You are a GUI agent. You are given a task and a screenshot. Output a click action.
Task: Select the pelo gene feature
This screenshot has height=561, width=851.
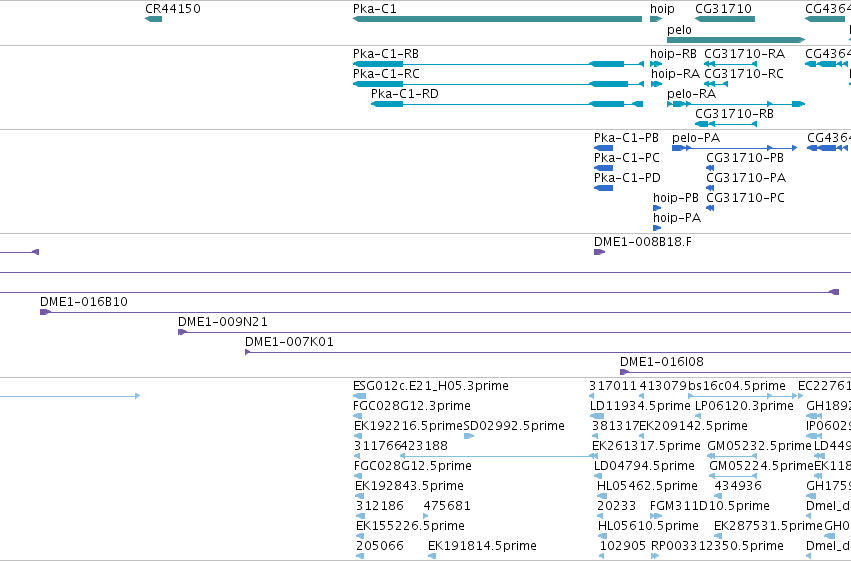[x=735, y=40]
